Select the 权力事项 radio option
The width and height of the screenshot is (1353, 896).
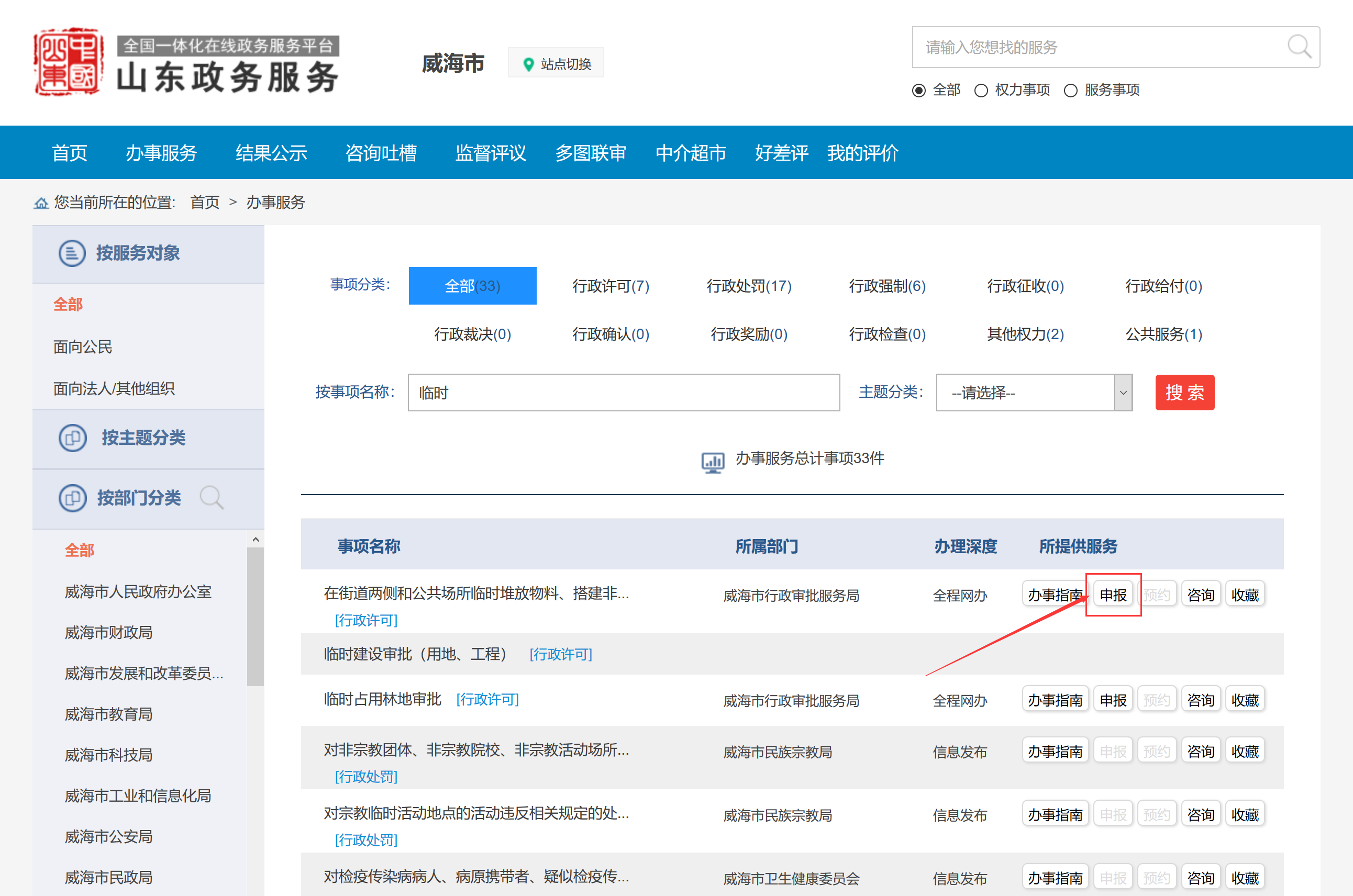(981, 91)
